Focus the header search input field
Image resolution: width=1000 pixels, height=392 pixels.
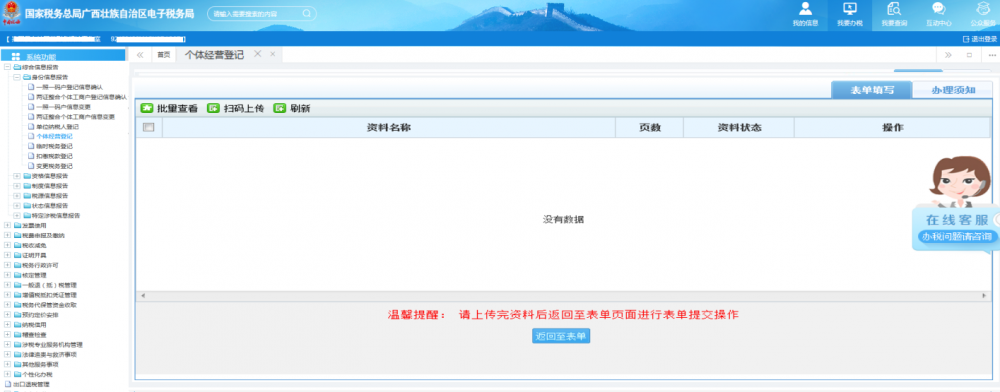261,13
